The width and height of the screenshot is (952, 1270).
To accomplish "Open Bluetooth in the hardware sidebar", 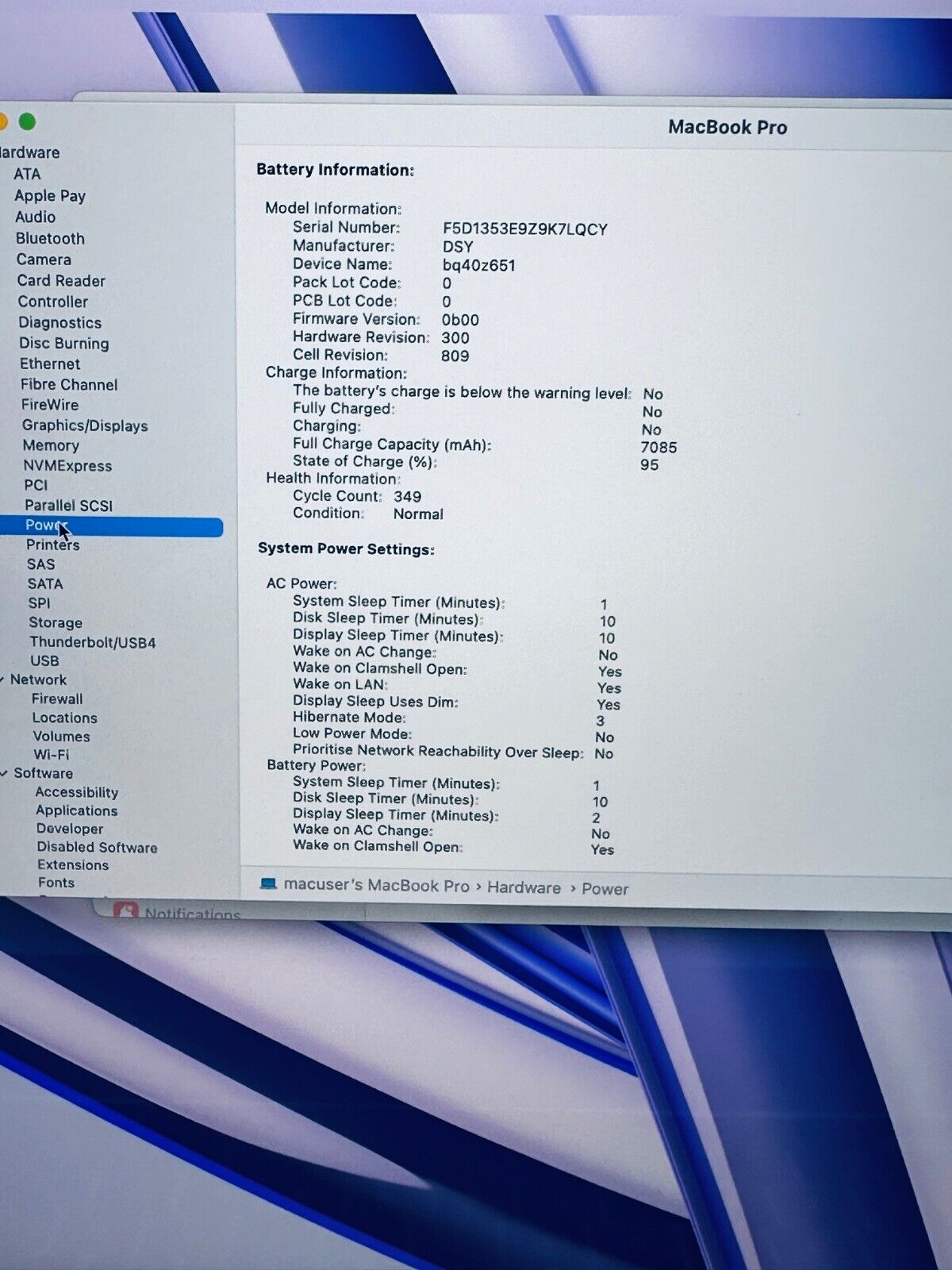I will click(x=50, y=238).
